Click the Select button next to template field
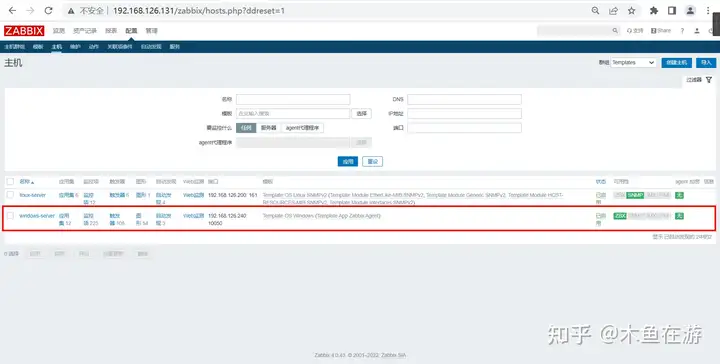The height and width of the screenshot is (364, 720). tap(361, 113)
